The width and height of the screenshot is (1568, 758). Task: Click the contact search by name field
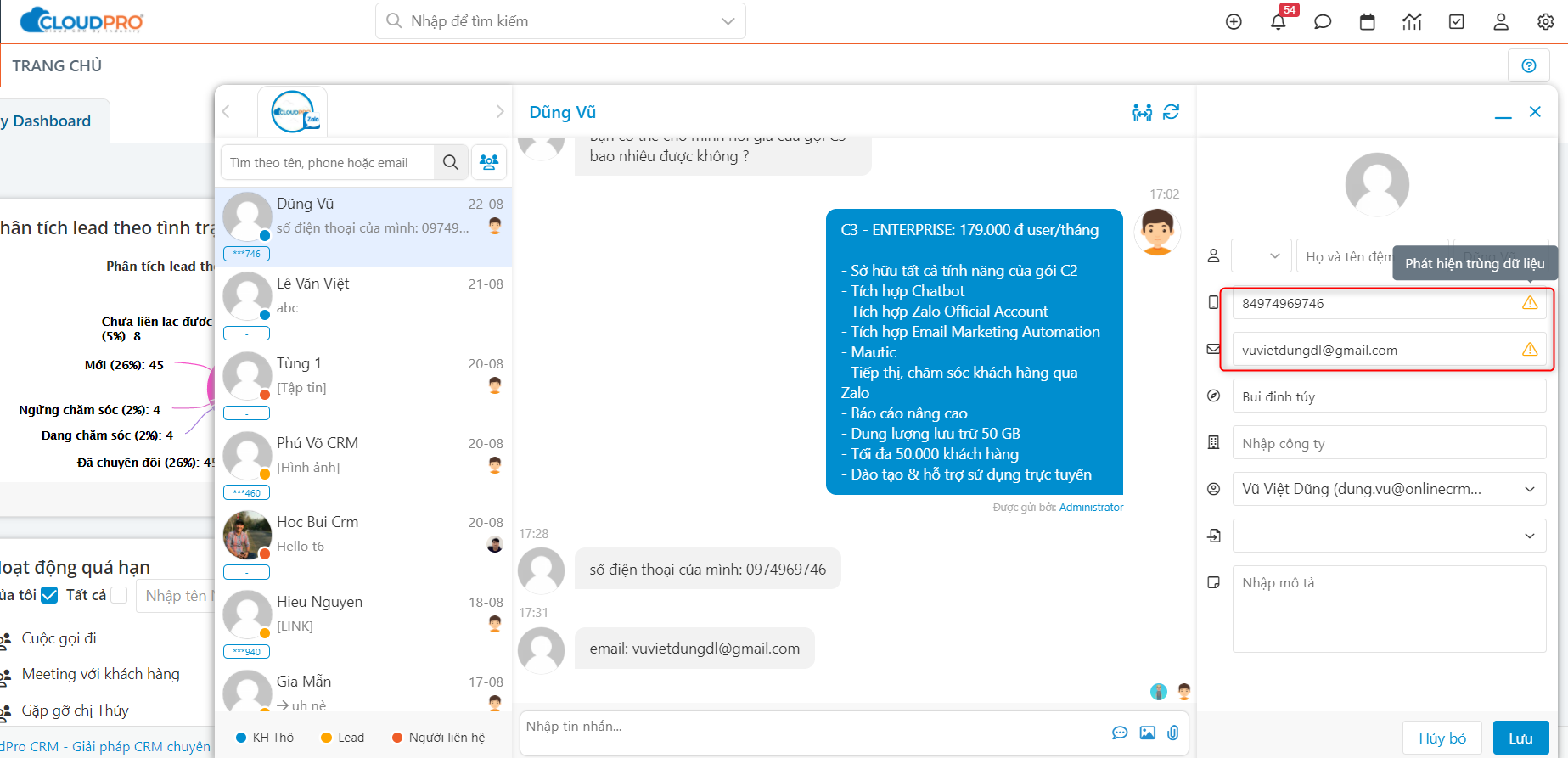(328, 162)
